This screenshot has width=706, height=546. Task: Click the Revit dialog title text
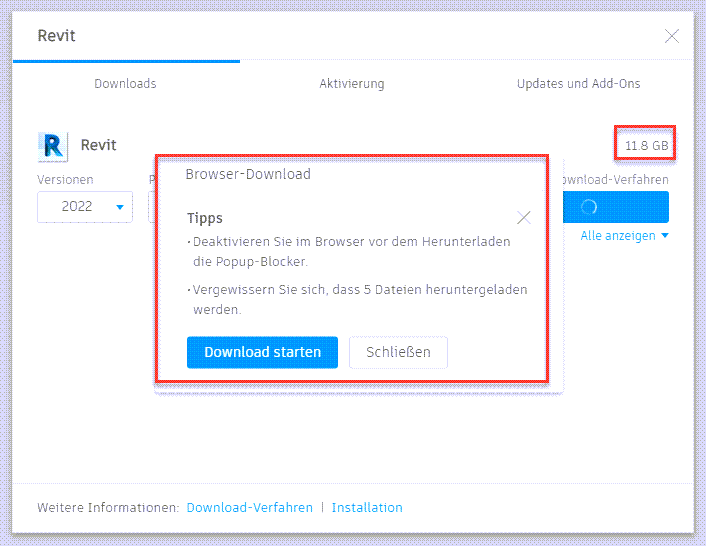(x=57, y=36)
